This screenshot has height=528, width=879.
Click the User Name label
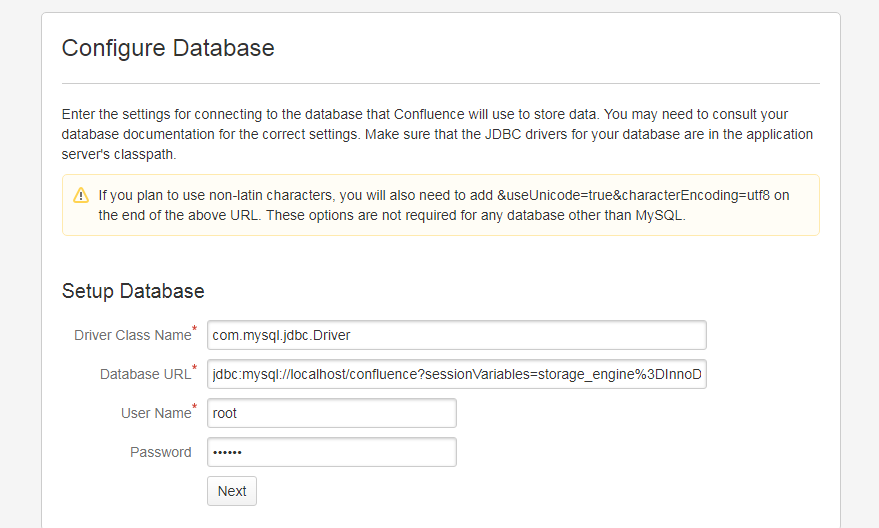coord(156,413)
